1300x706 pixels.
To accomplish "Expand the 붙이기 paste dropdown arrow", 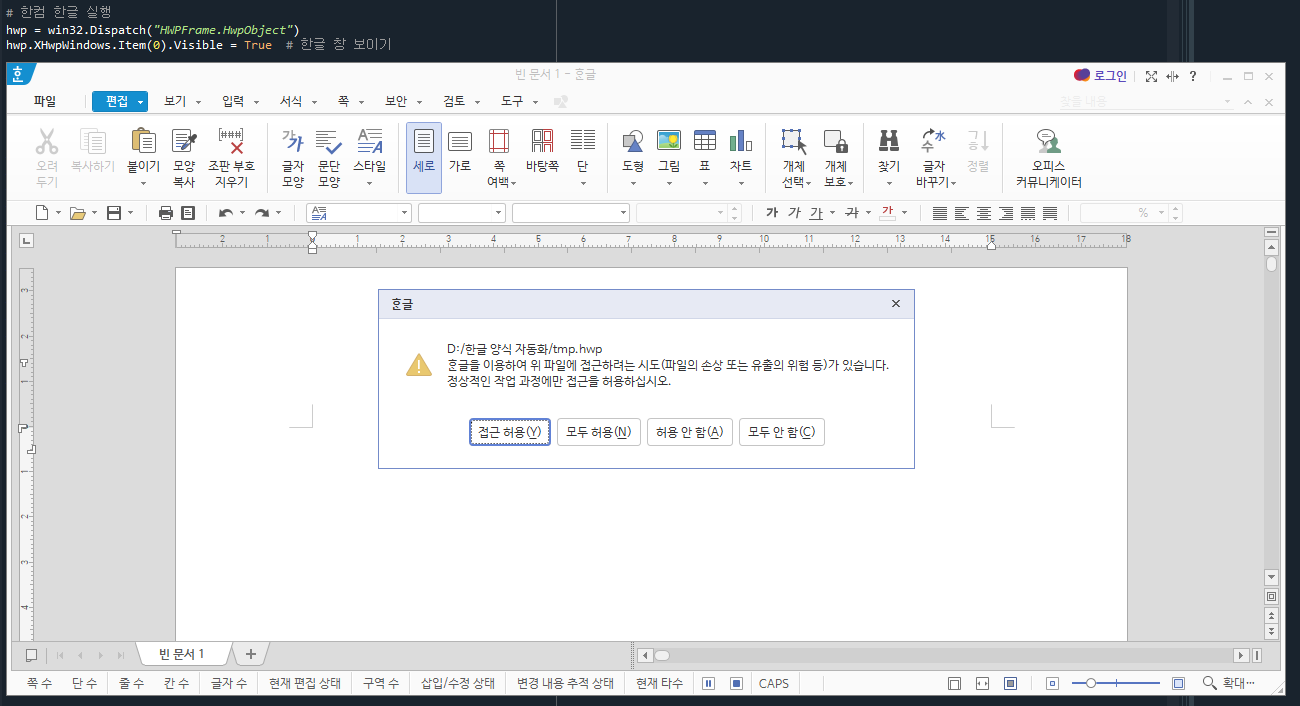I will tap(143, 184).
